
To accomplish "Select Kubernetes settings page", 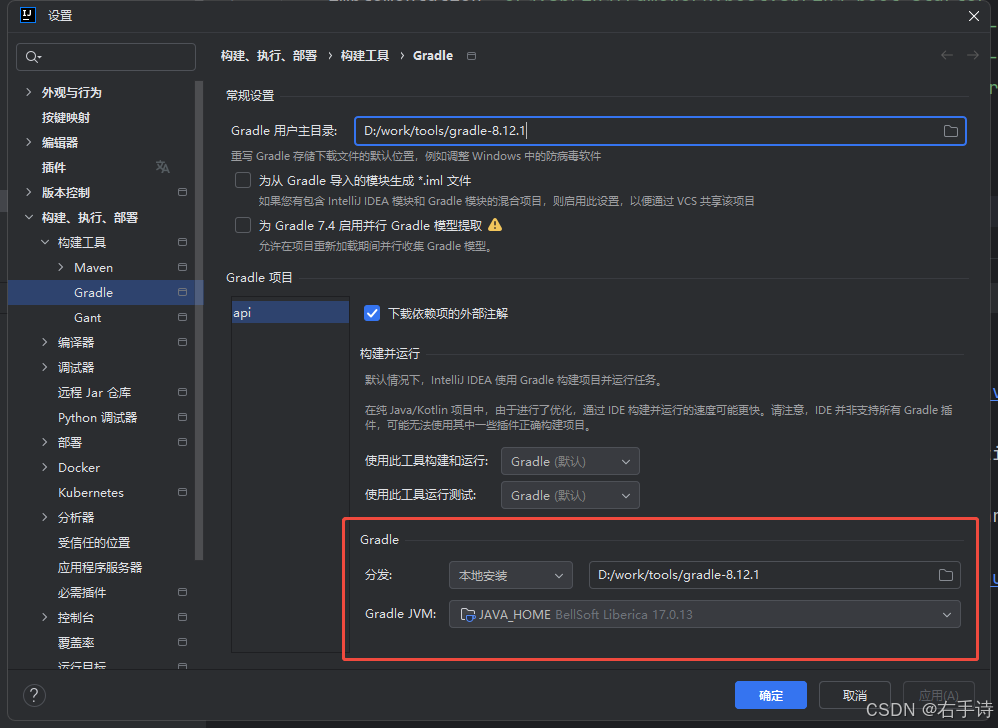I will pos(91,493).
